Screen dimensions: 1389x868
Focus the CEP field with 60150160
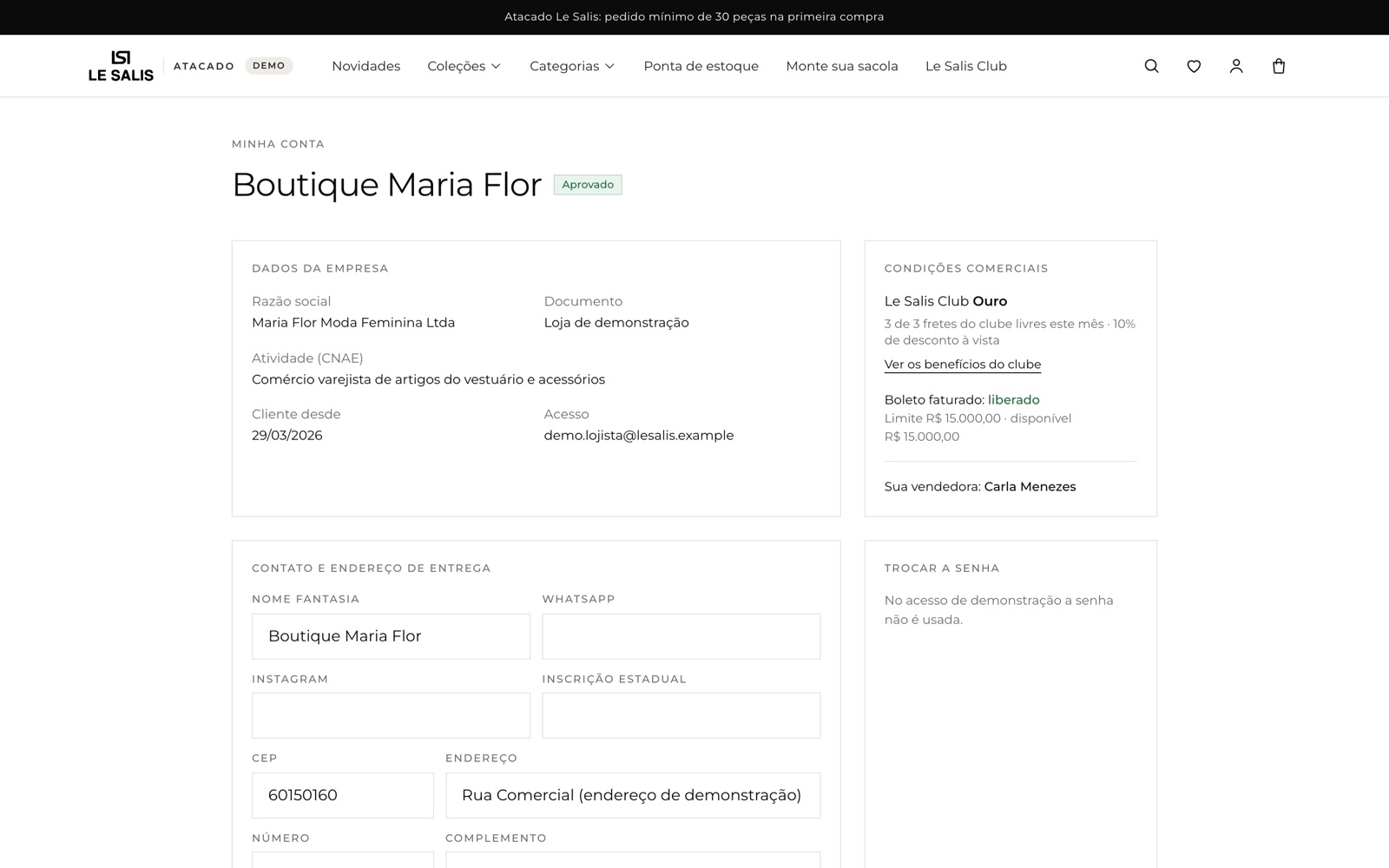click(x=343, y=795)
